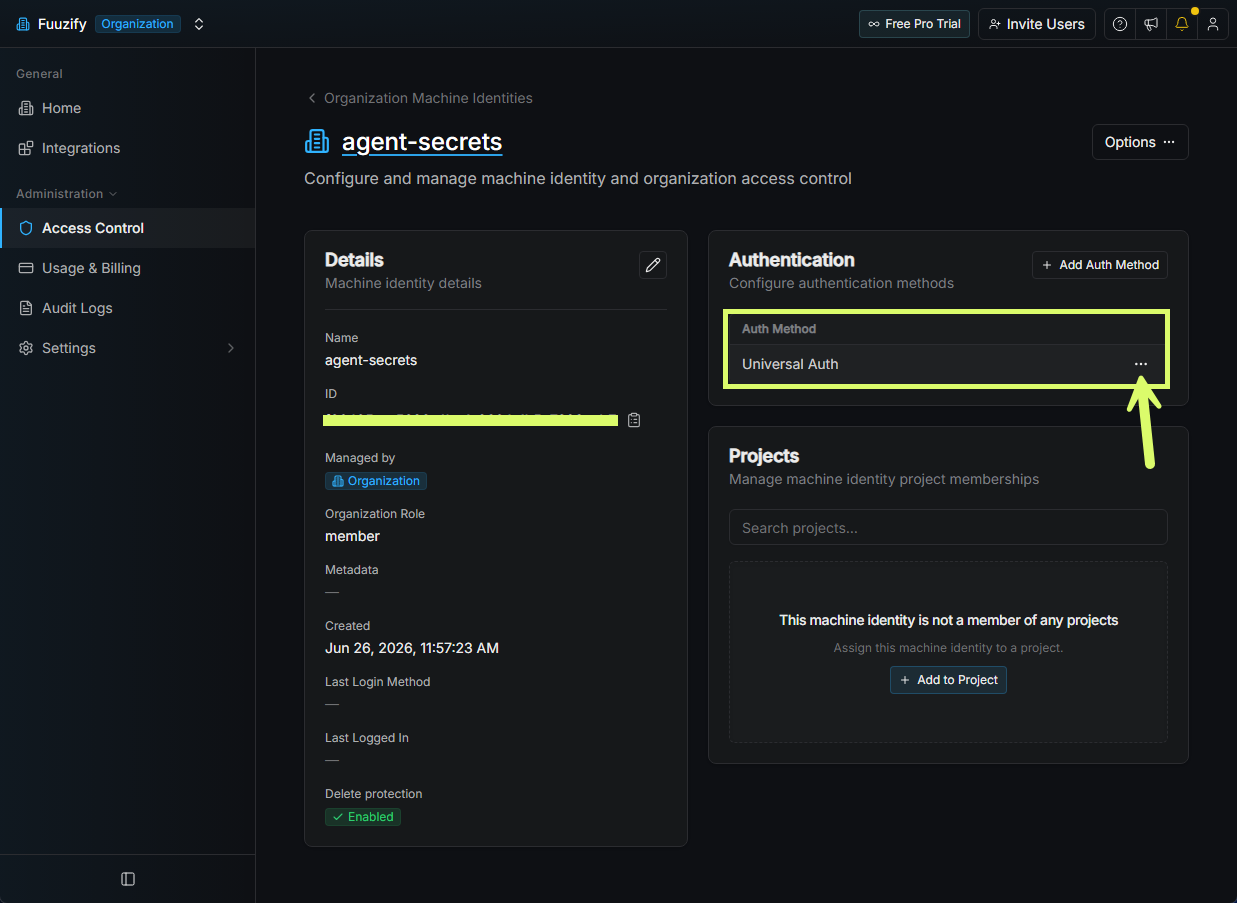Viewport: 1237px width, 903px height.
Task: Click the agent-secrets page title
Action: [x=422, y=142]
